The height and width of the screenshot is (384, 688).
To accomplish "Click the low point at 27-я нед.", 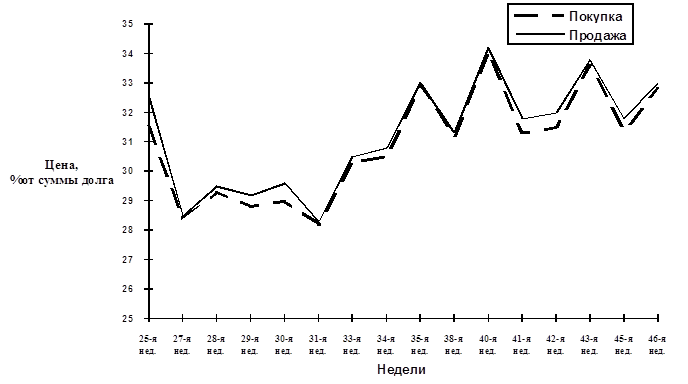I will (183, 217).
